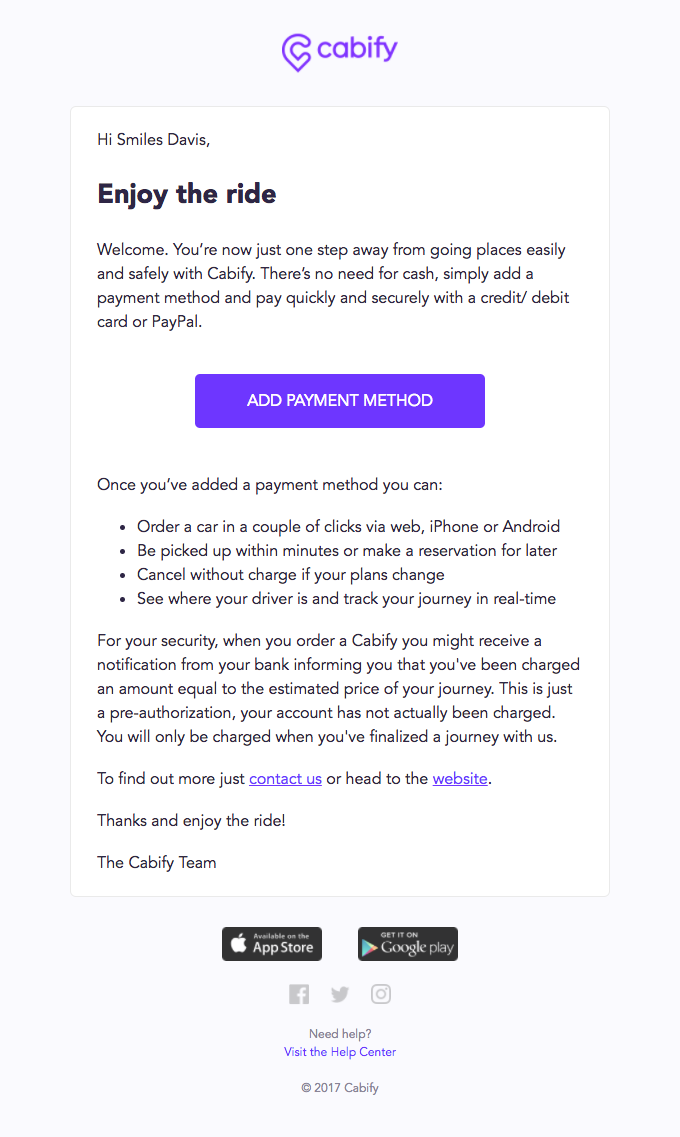Image resolution: width=680 pixels, height=1137 pixels.
Task: Click the Twitter bird between Facebook and Instagram
Action: tap(340, 993)
